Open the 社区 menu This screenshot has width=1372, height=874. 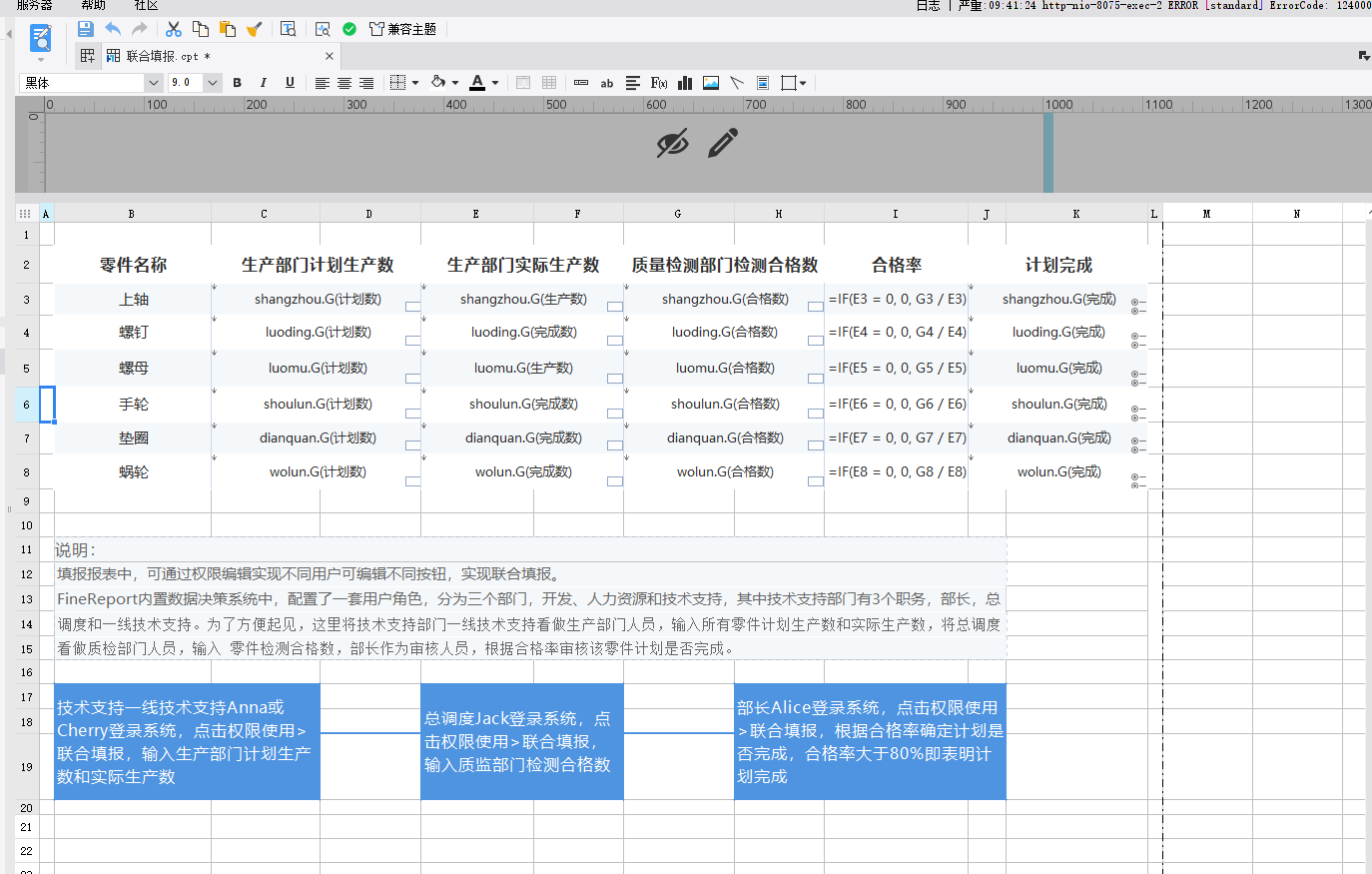click(x=147, y=5)
